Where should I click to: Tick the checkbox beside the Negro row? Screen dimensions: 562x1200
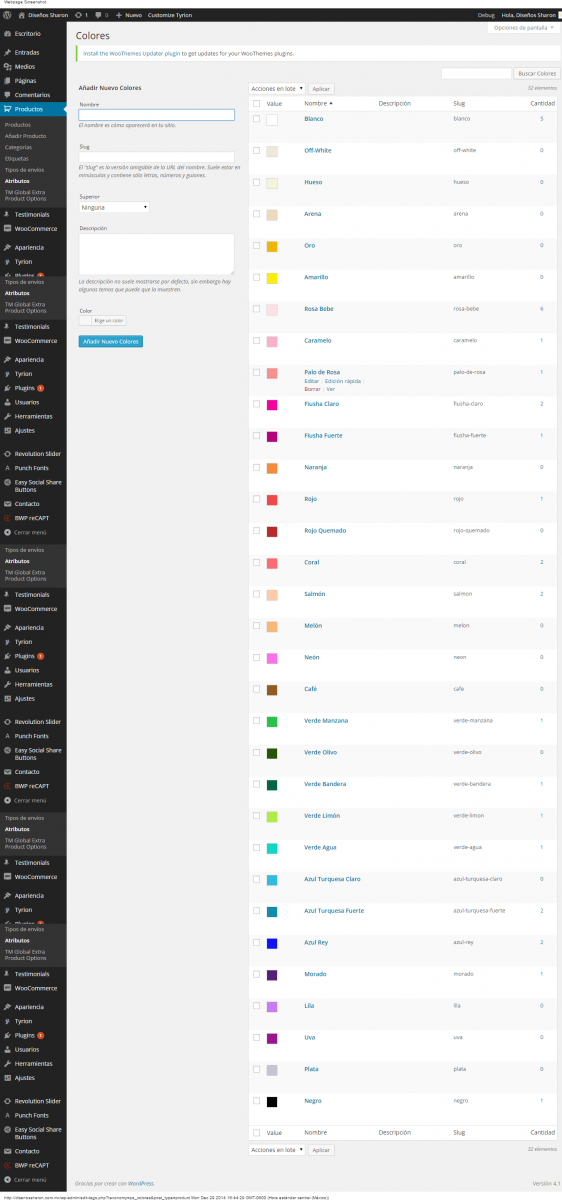256,1101
